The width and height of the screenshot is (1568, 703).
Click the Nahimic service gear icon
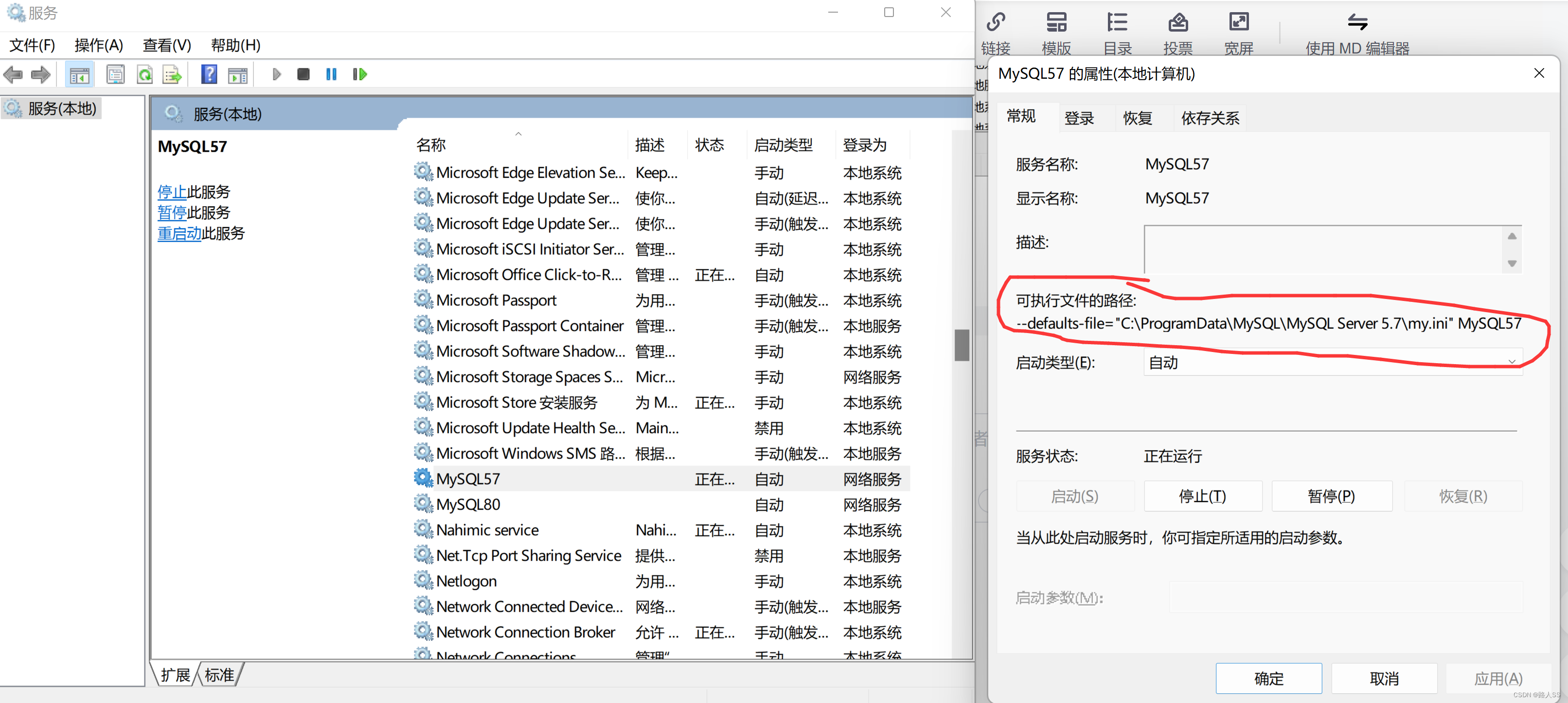(x=423, y=529)
